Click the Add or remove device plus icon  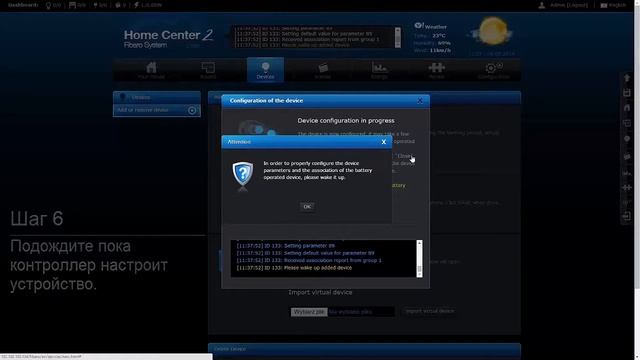[x=192, y=110]
